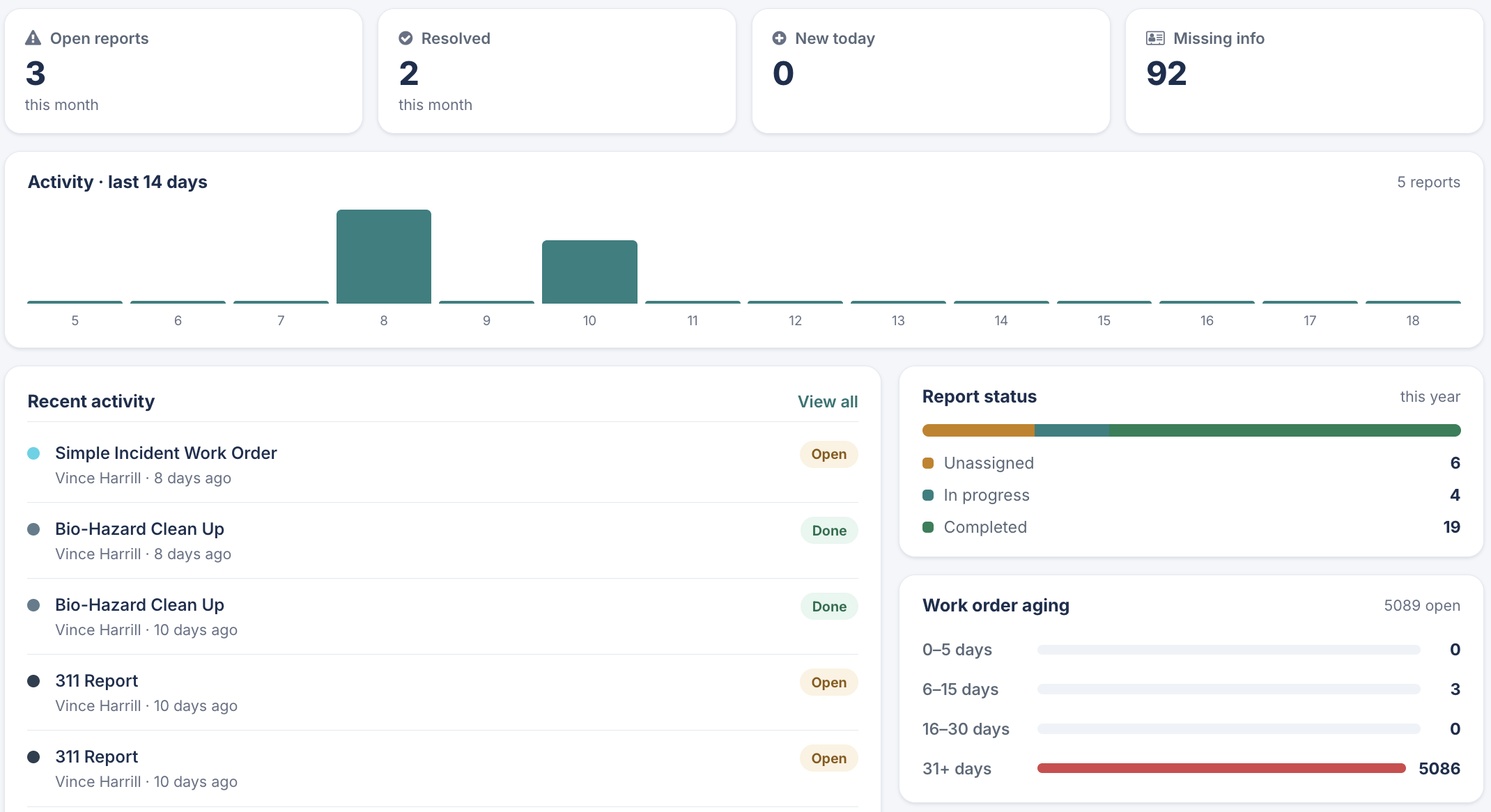This screenshot has width=1491, height=812.
Task: Click the Completed legend swatch
Action: (x=928, y=527)
